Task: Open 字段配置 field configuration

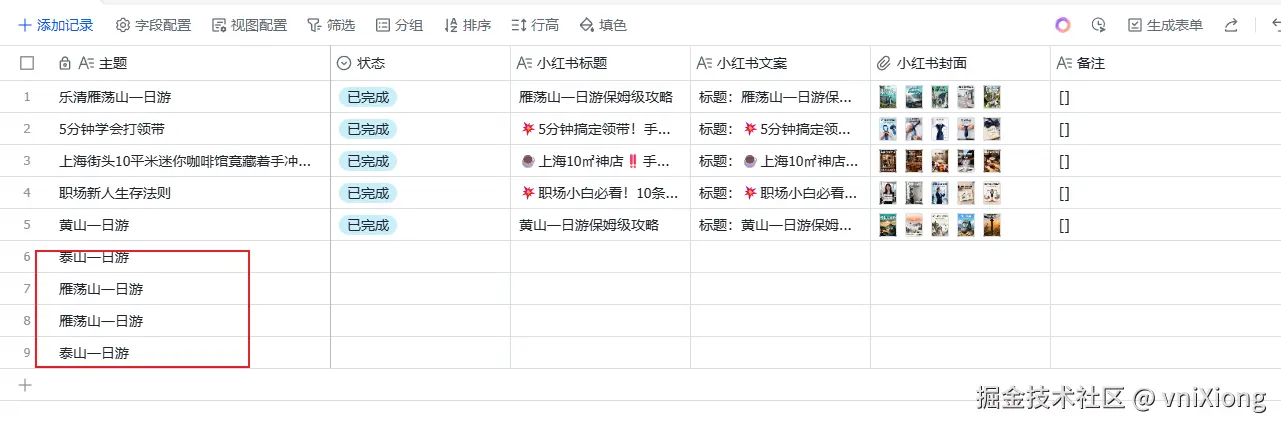Action: (x=153, y=25)
